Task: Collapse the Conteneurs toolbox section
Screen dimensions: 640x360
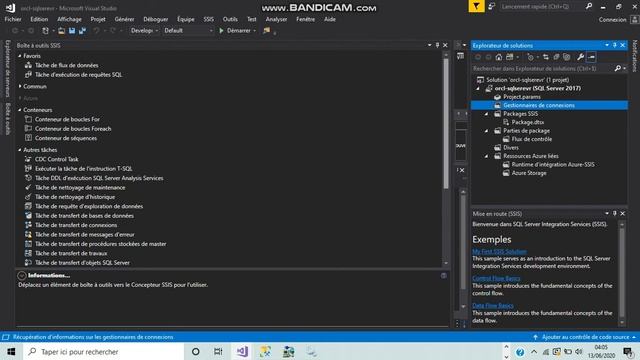Action: coord(20,110)
